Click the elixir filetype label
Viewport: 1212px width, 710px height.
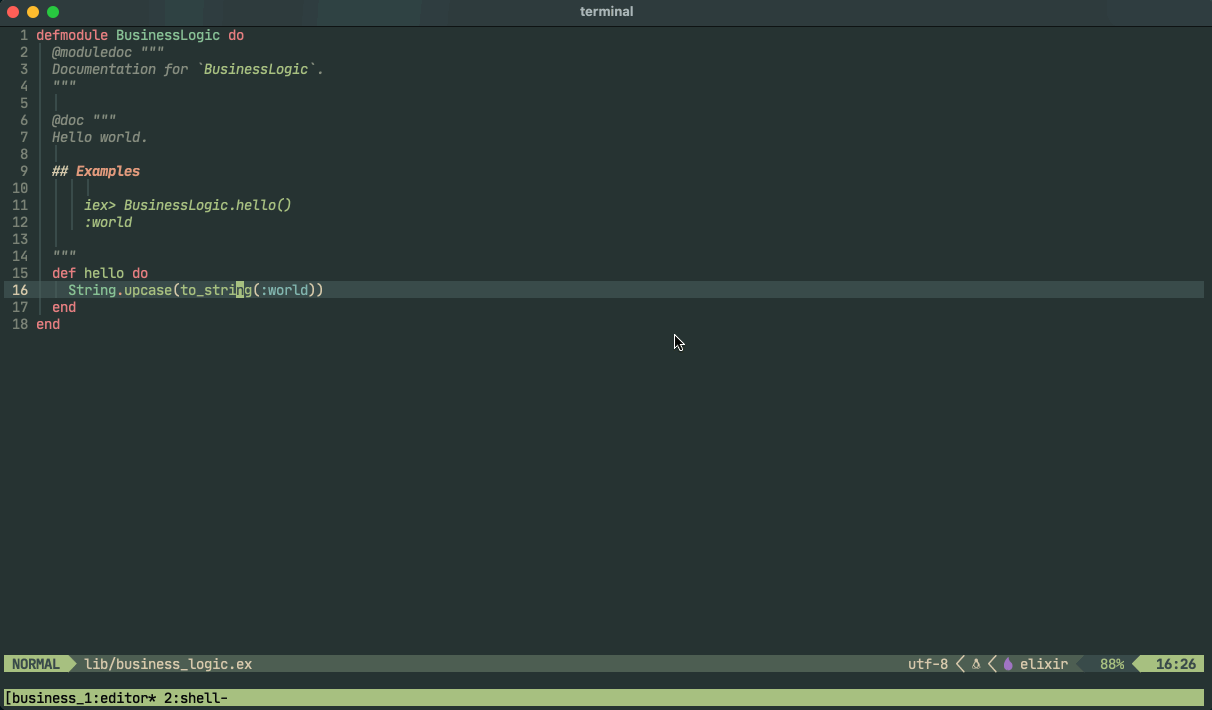point(1044,664)
